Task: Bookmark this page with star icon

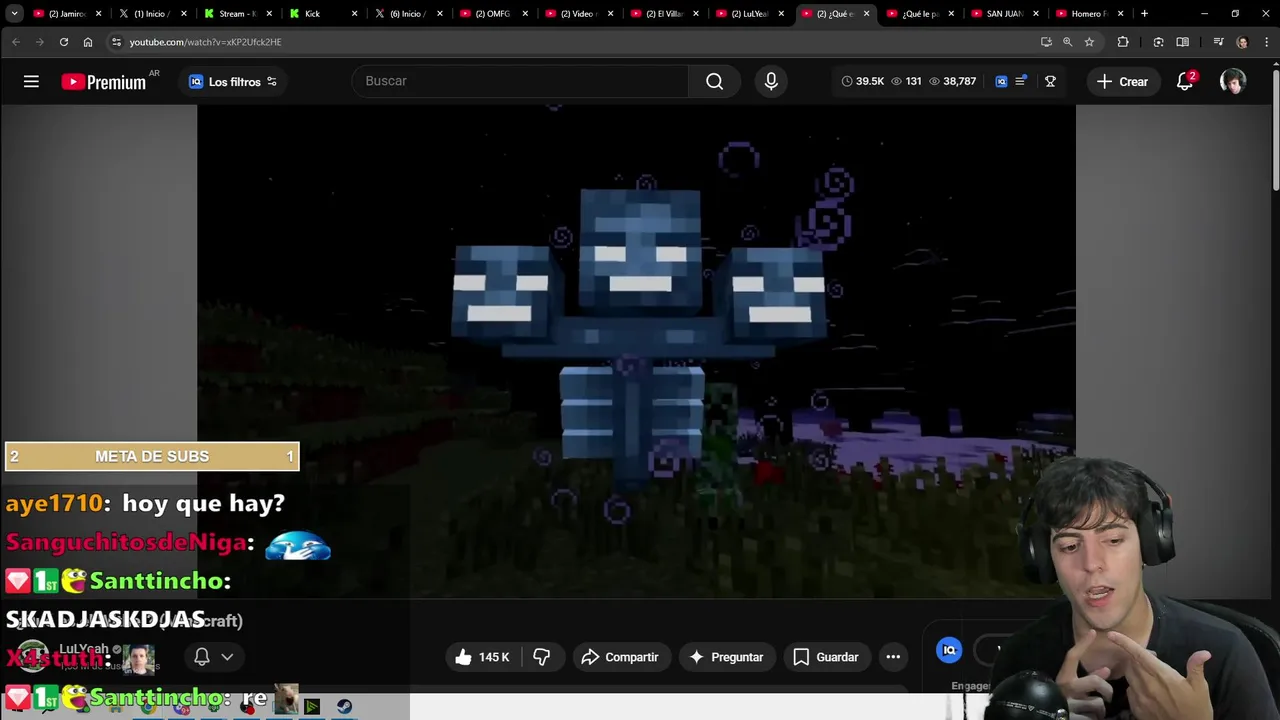Action: [x=1089, y=42]
